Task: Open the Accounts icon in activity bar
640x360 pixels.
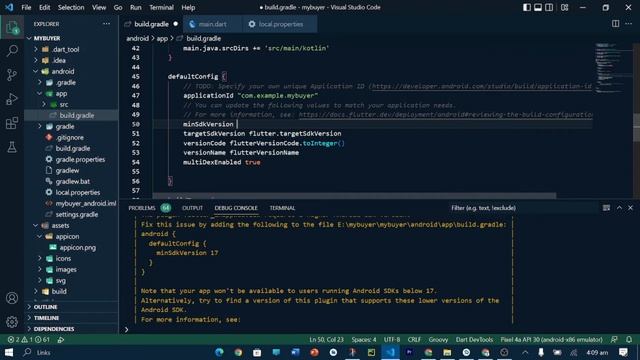Action: 12,298
